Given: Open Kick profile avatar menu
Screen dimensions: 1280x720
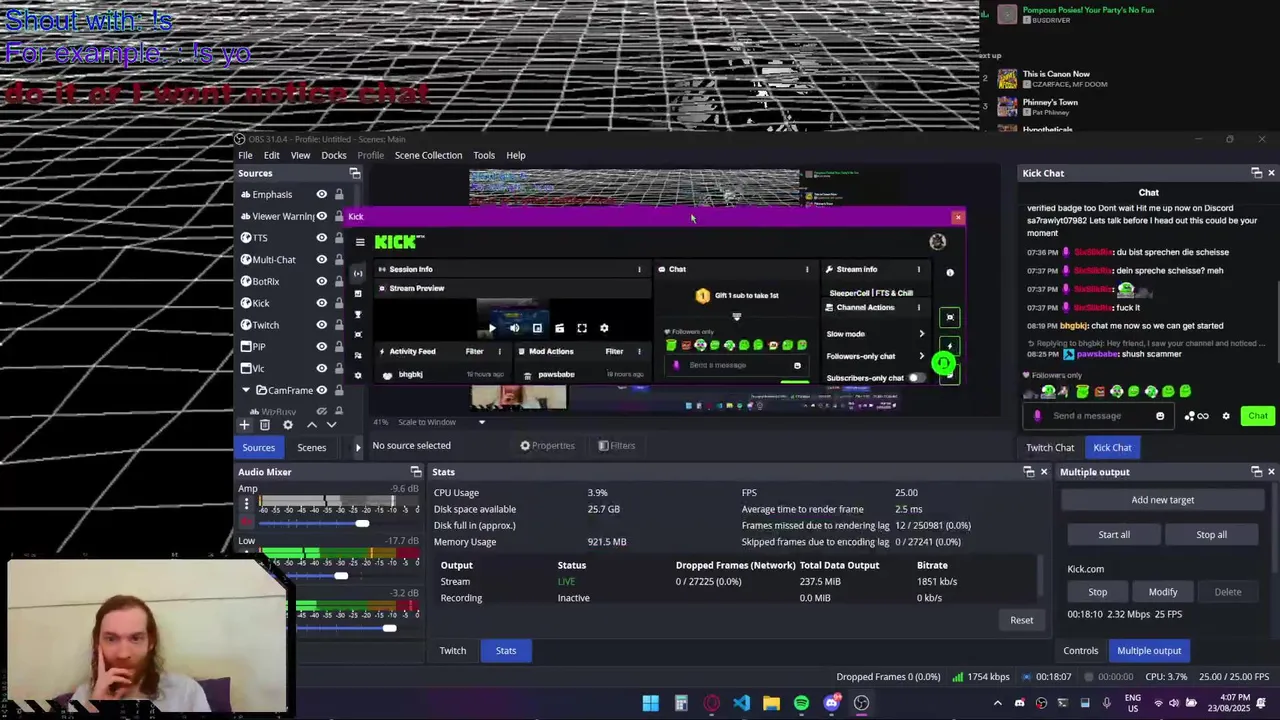Looking at the screenshot, I should pyautogui.click(x=937, y=242).
